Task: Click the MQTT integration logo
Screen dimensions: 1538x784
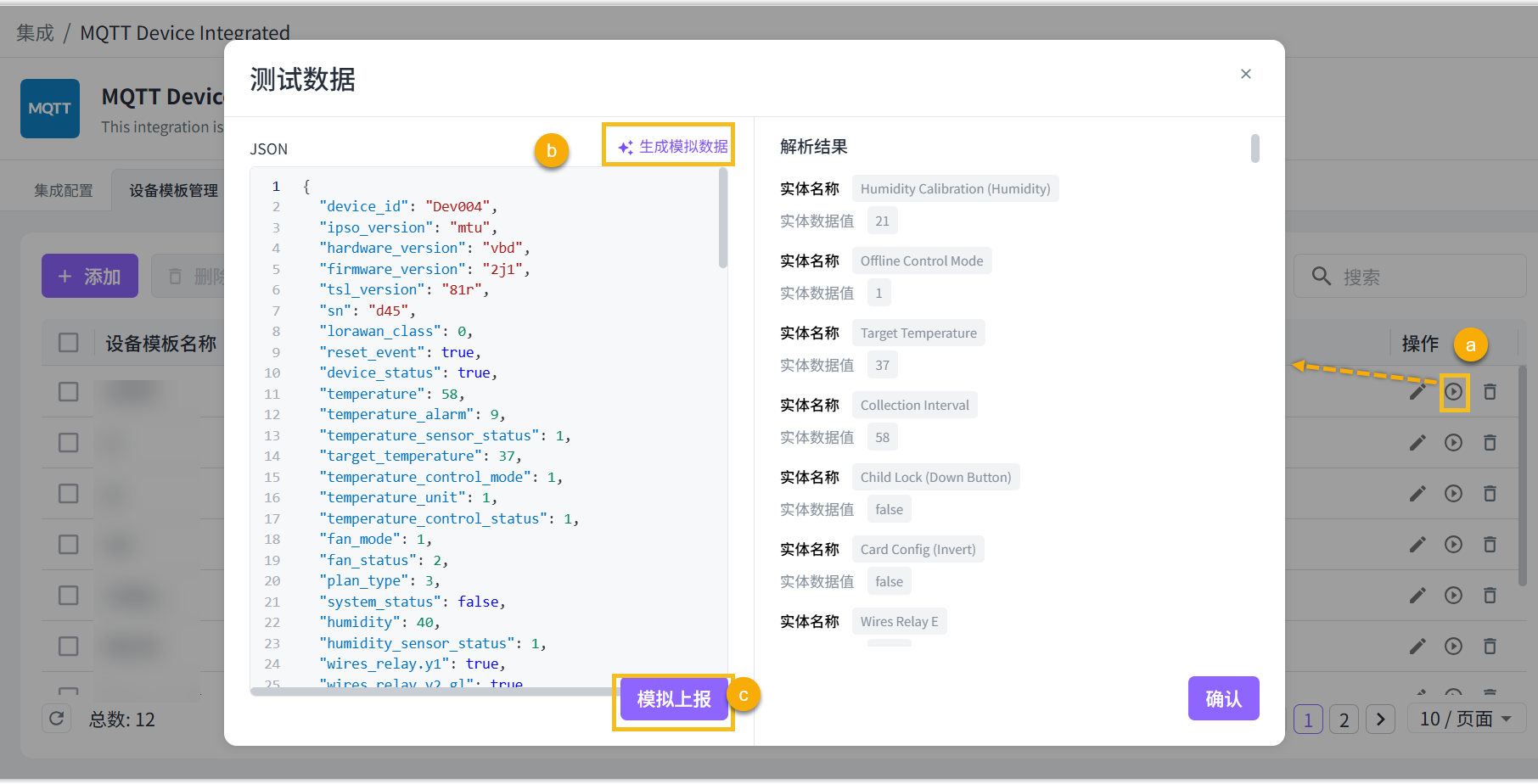Action: coord(50,109)
